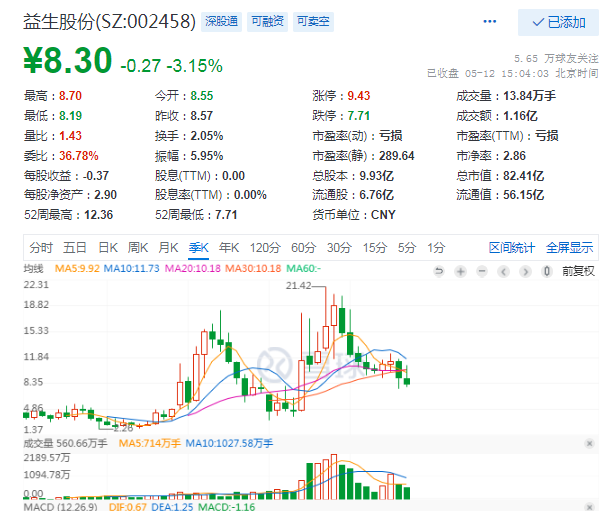Choose the 120分 interval tab
611x511 pixels.
click(265, 248)
